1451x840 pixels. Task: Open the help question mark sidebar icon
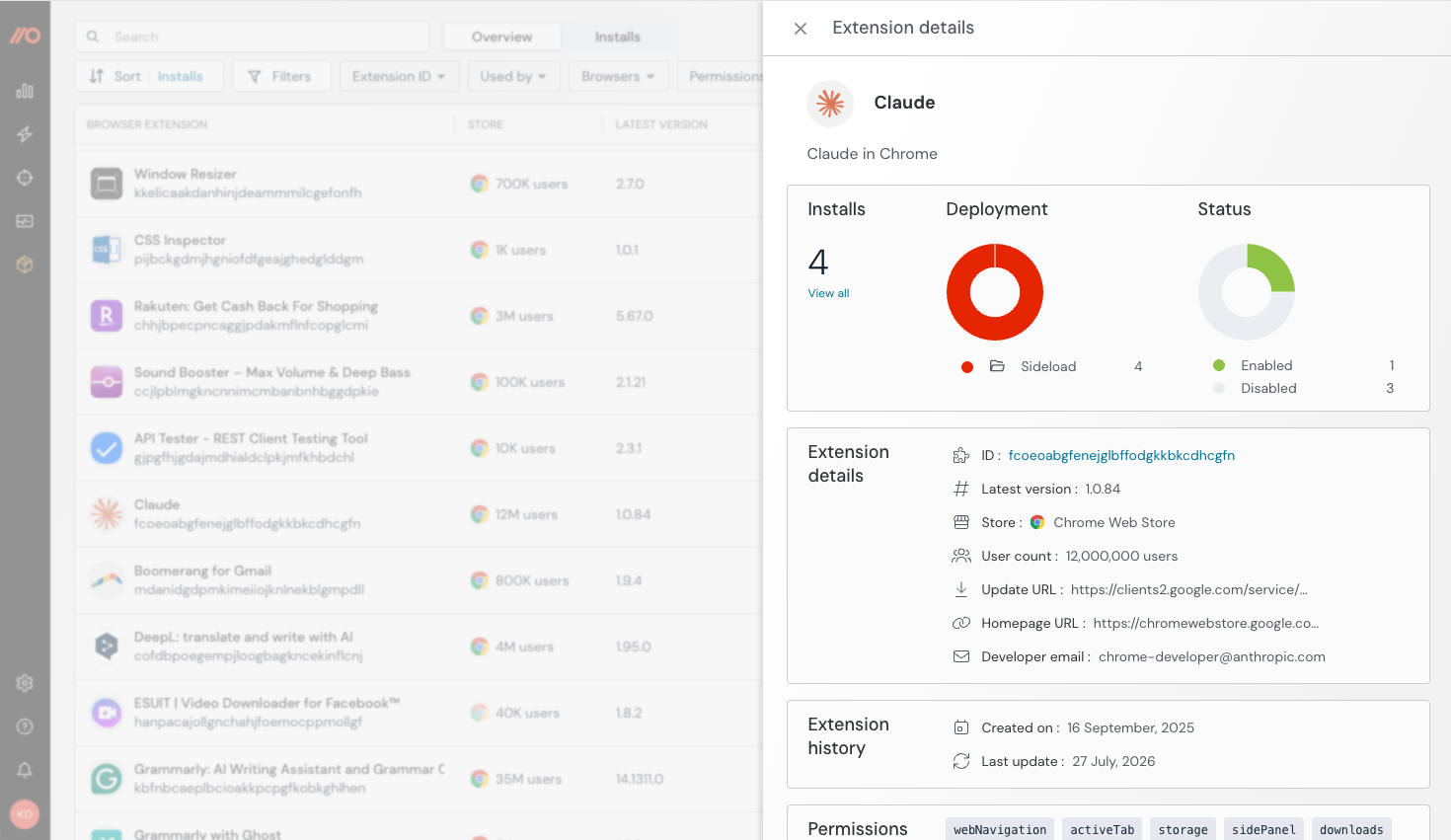coord(25,726)
